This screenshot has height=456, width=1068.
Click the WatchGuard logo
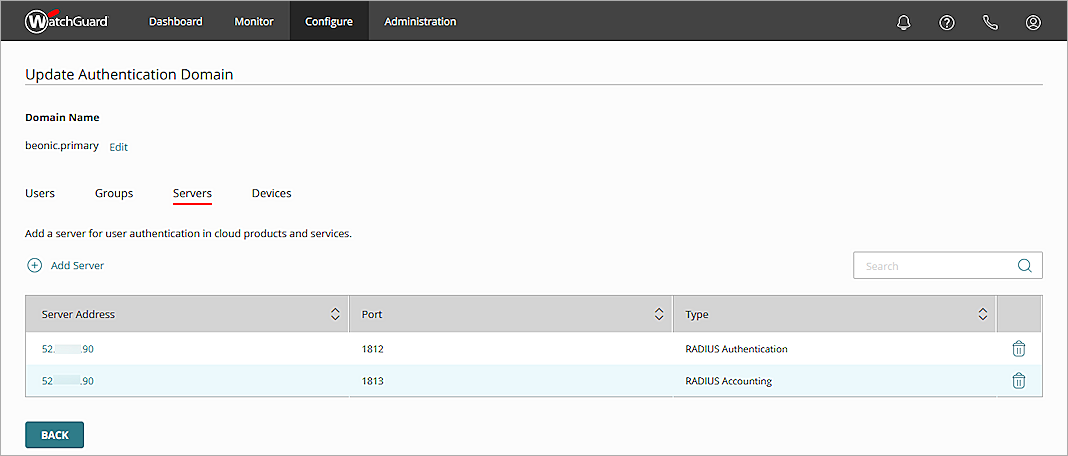[x=66, y=21]
